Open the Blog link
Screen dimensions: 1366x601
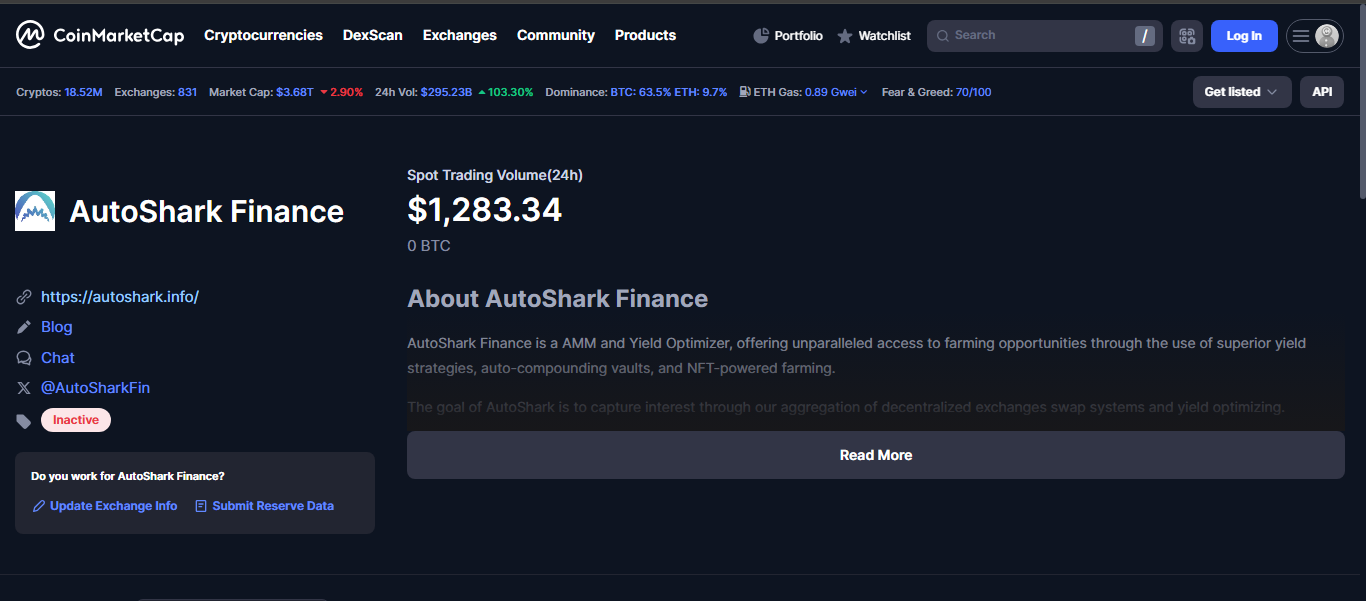(x=57, y=327)
